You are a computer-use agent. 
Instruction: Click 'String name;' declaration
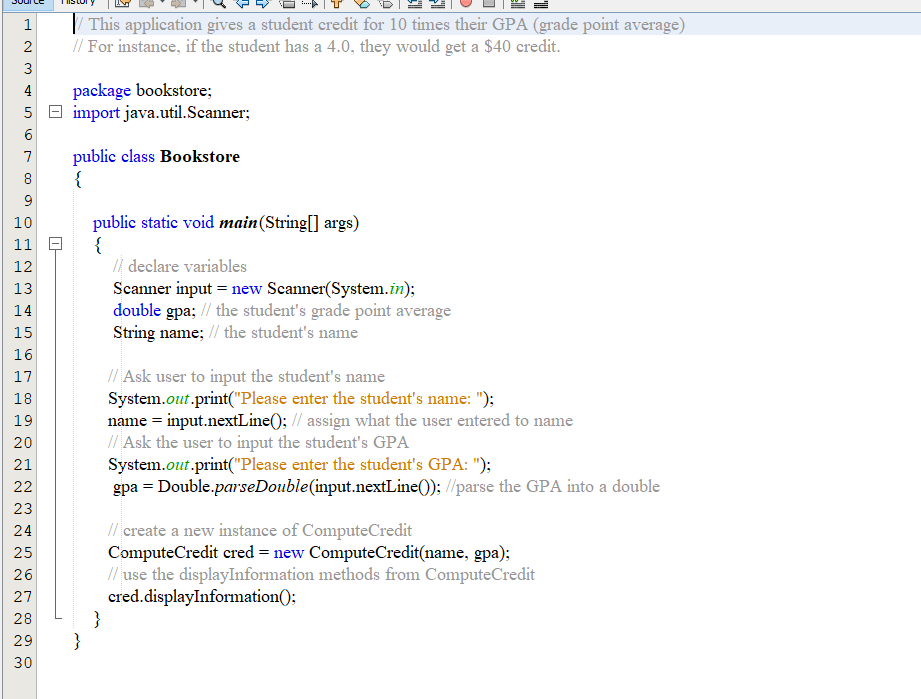click(158, 333)
